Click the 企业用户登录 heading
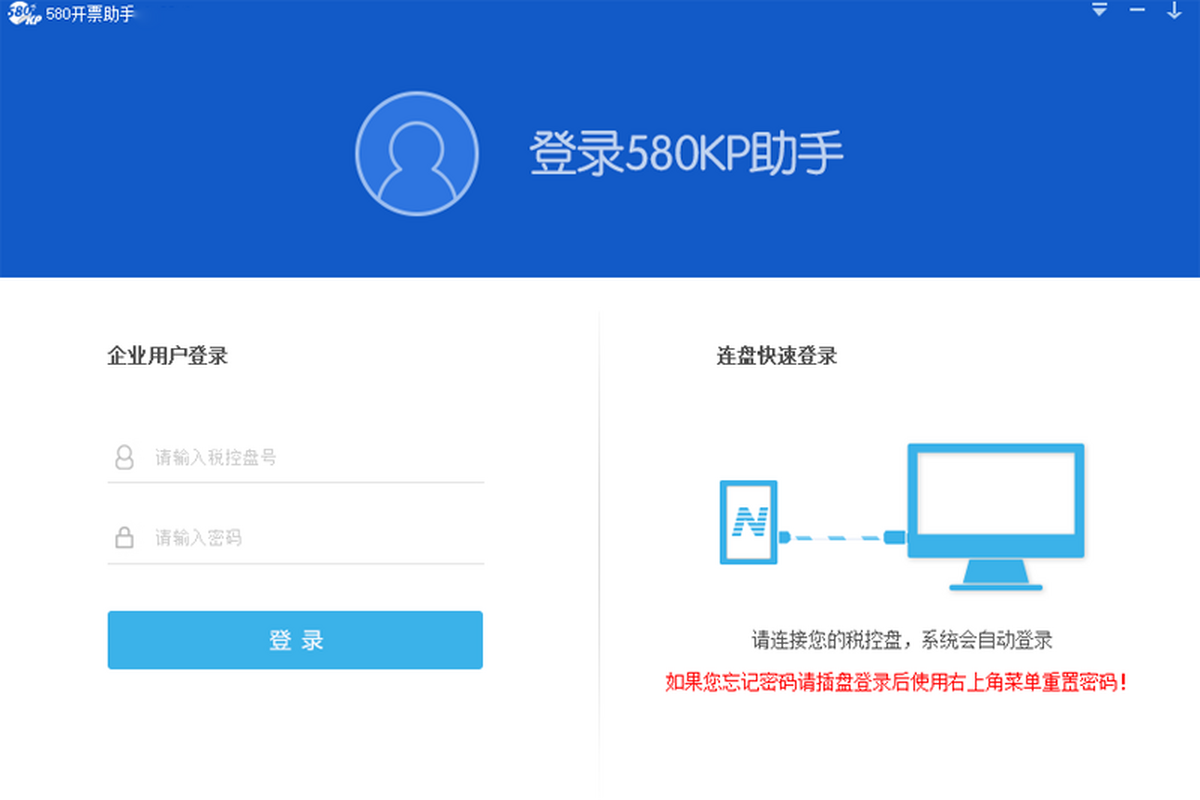1200x800 pixels. 168,355
